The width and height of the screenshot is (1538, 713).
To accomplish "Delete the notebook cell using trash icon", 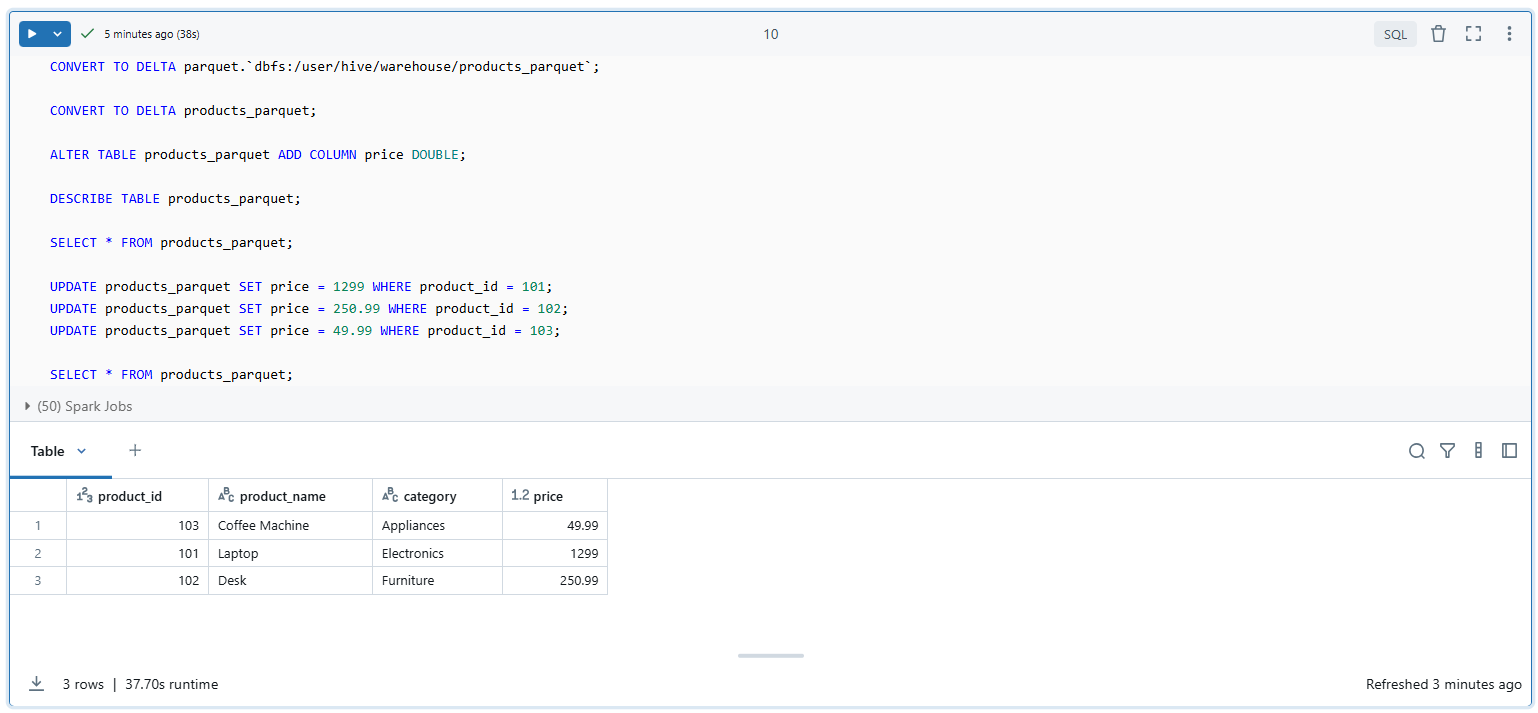I will tap(1439, 33).
